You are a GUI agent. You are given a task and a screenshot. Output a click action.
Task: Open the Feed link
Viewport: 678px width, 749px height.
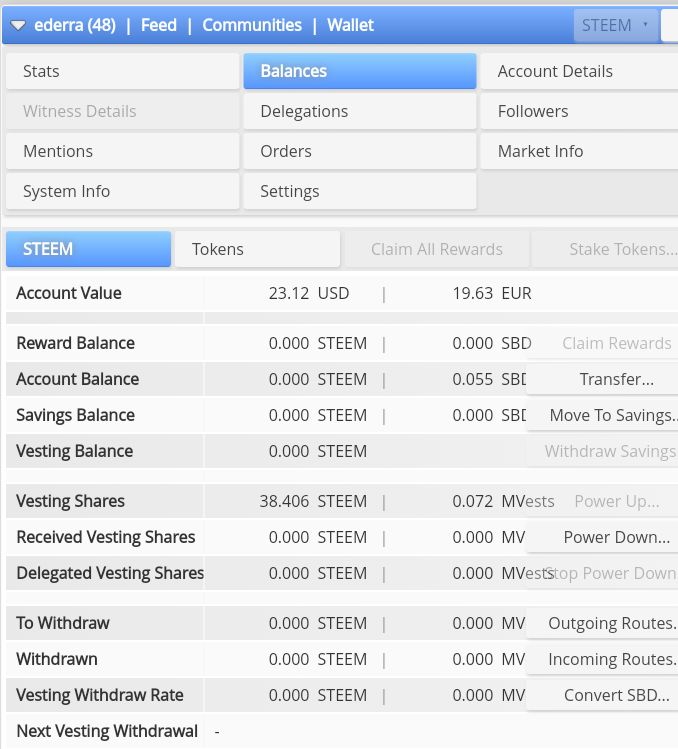click(x=159, y=25)
